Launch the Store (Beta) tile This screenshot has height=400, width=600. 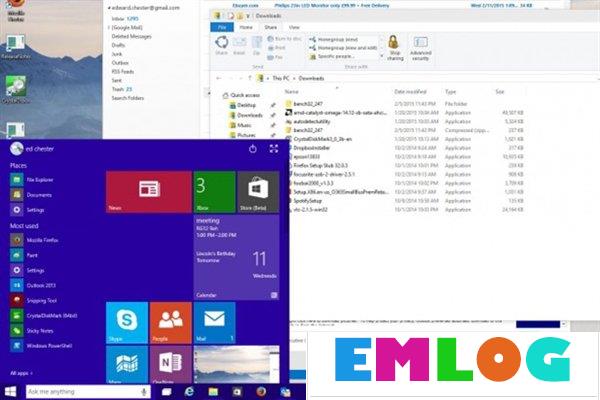tap(258, 192)
